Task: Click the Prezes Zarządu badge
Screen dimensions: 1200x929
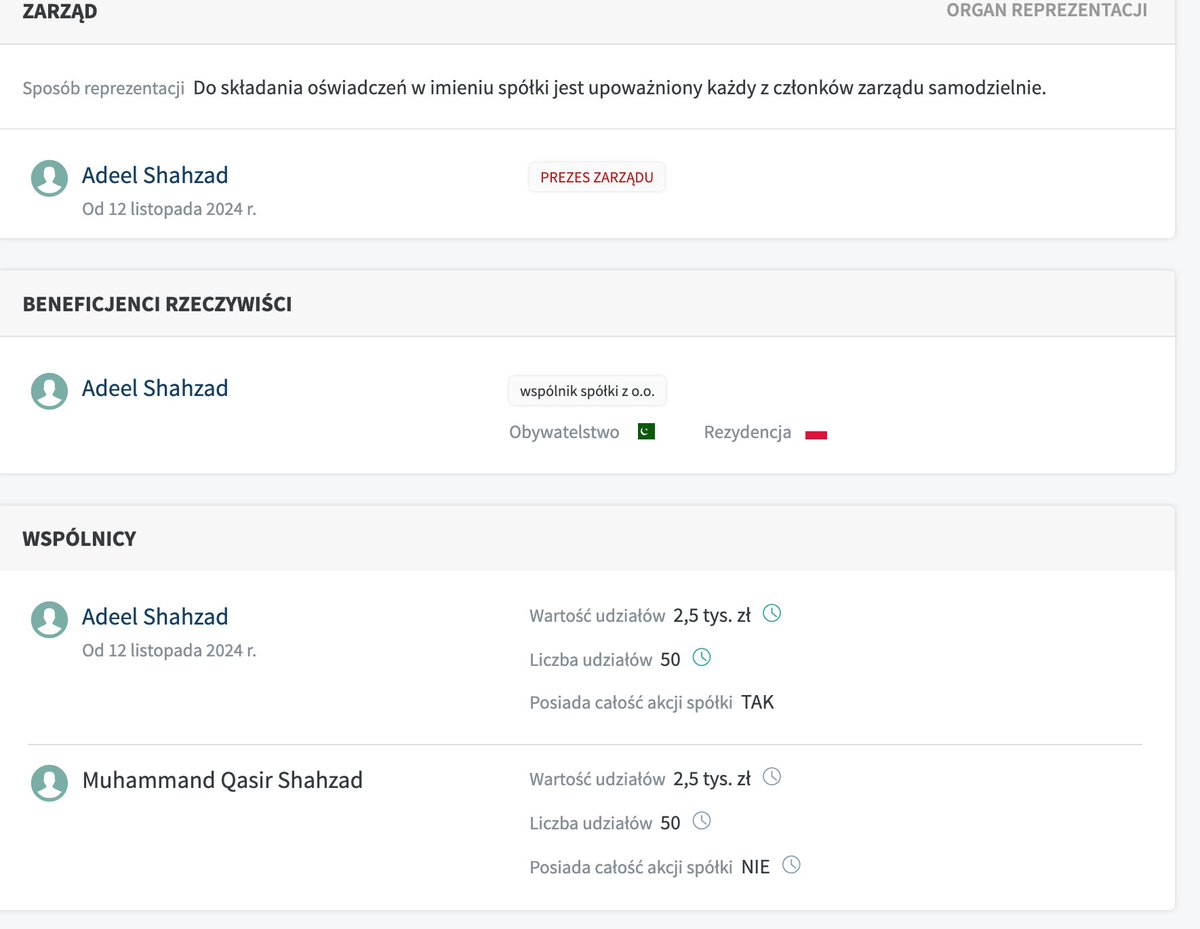Action: click(x=597, y=177)
